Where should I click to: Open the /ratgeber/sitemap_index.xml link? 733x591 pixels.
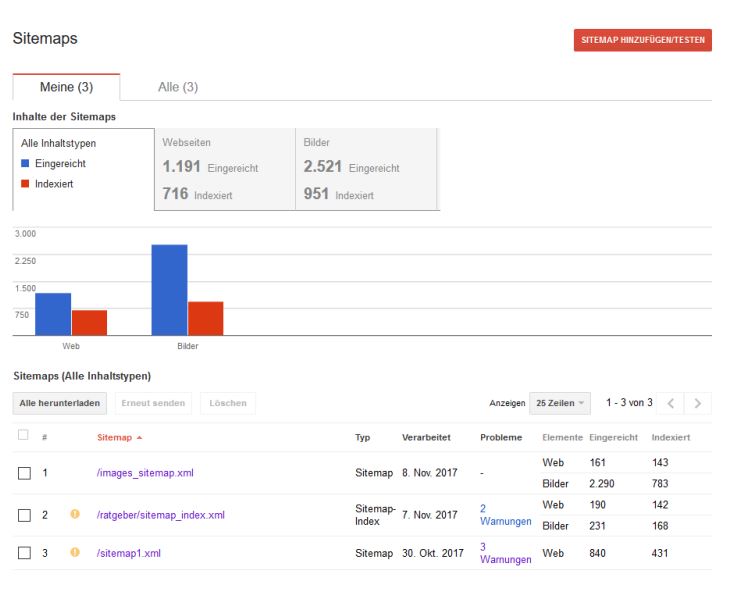(x=160, y=515)
